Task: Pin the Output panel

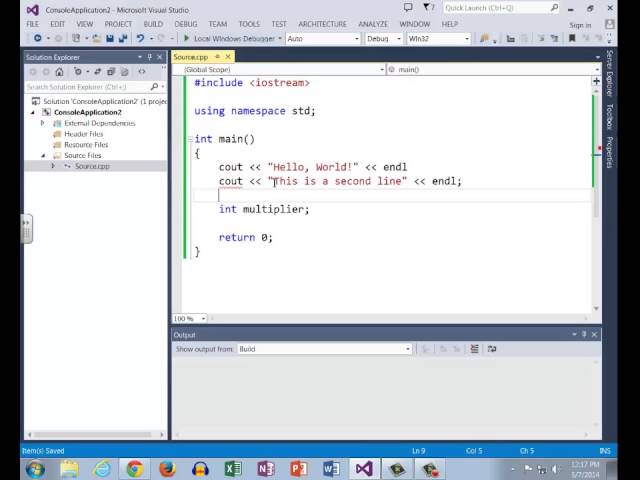Action: [584, 334]
